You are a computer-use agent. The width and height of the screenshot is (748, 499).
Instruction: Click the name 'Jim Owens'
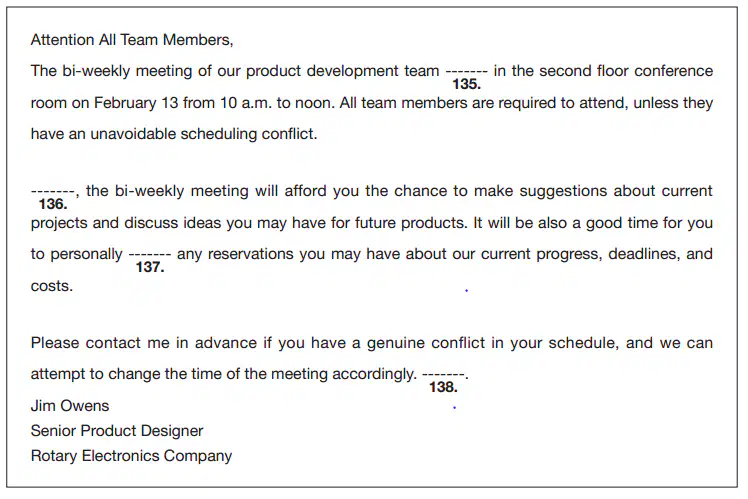click(x=70, y=405)
